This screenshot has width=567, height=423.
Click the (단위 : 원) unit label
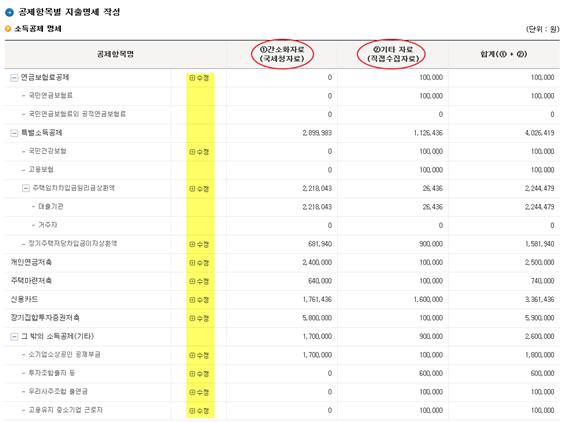pyautogui.click(x=542, y=29)
